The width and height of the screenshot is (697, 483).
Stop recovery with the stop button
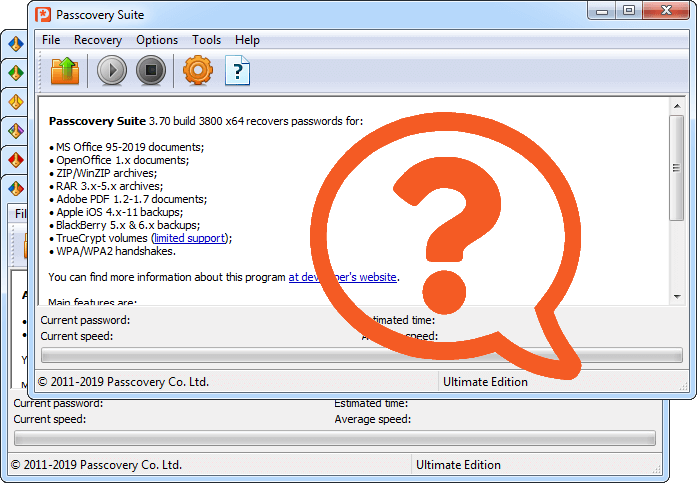(151, 70)
